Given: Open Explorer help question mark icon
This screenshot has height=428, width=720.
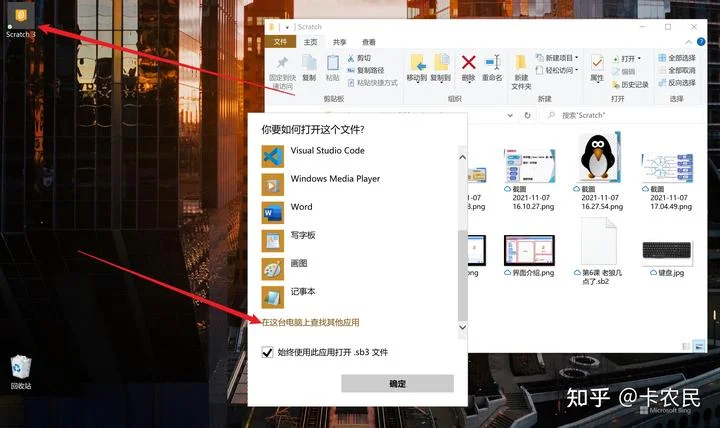Looking at the screenshot, I should point(701,42).
